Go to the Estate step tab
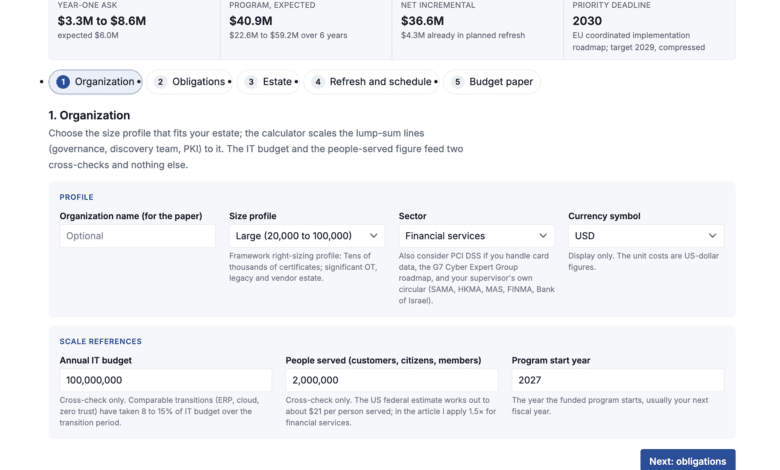This screenshot has width=780, height=470. (269, 82)
